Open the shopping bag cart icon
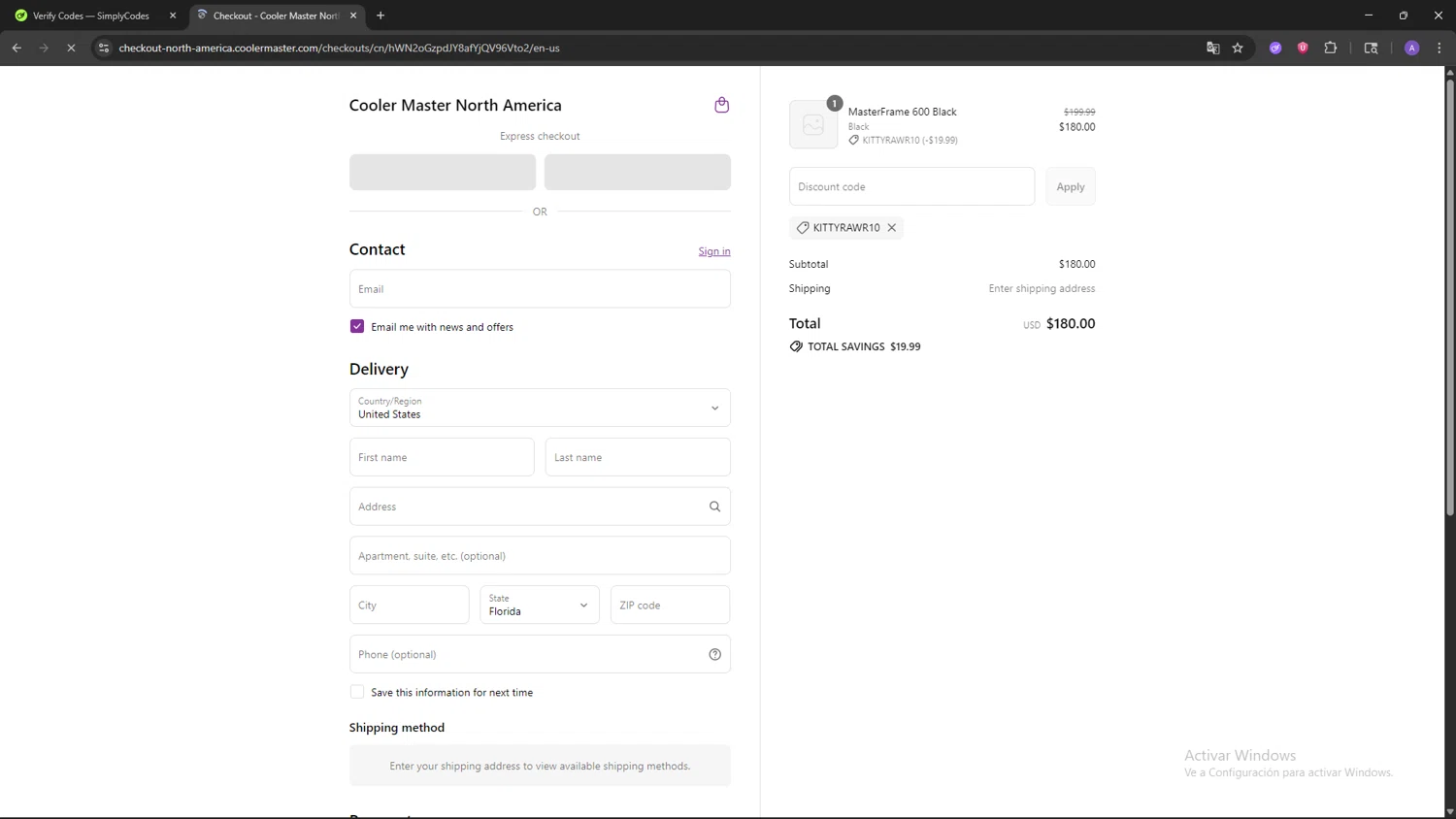This screenshot has height=819, width=1456. coord(721,105)
